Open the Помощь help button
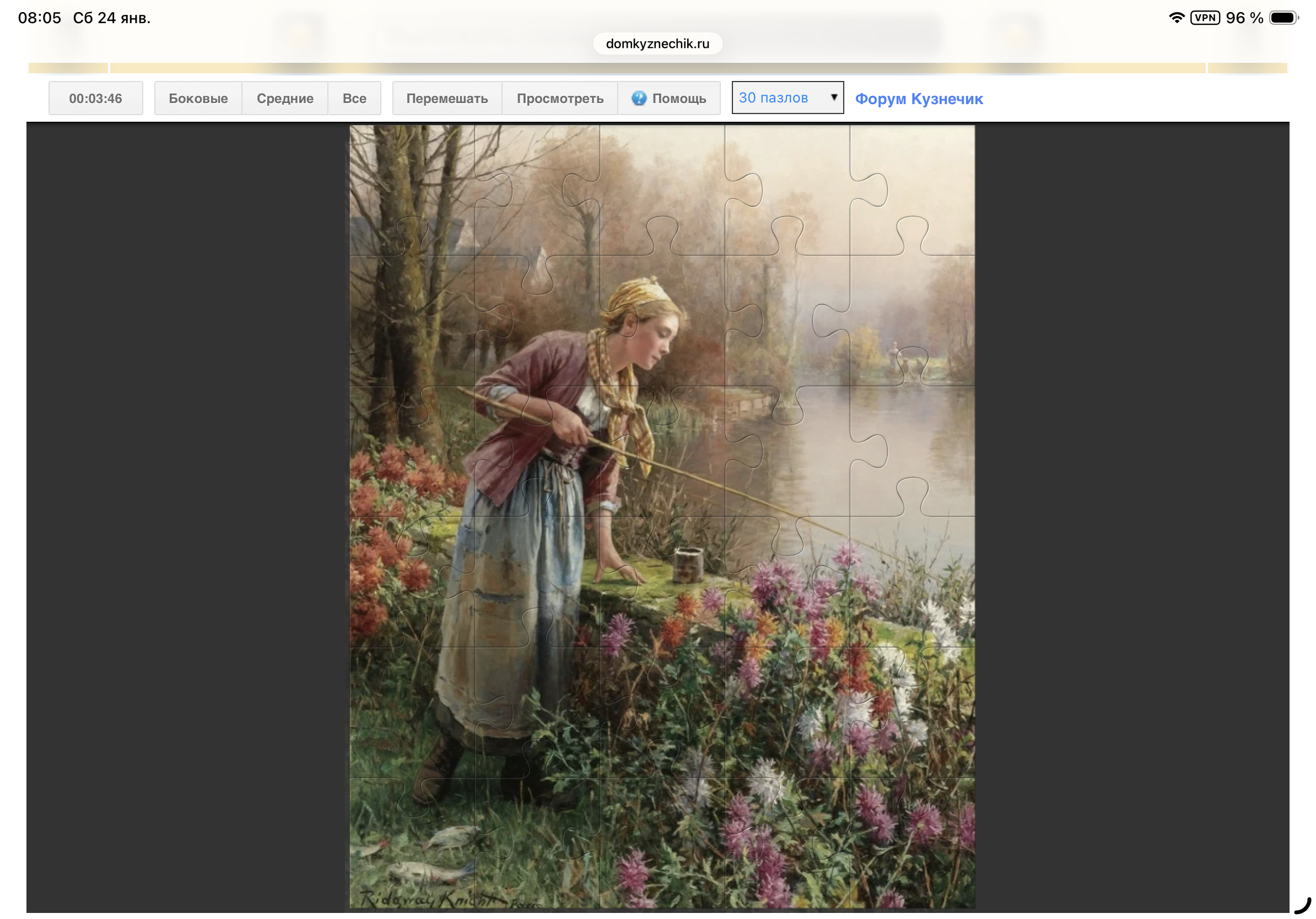This screenshot has width=1316, height=919. tap(670, 98)
